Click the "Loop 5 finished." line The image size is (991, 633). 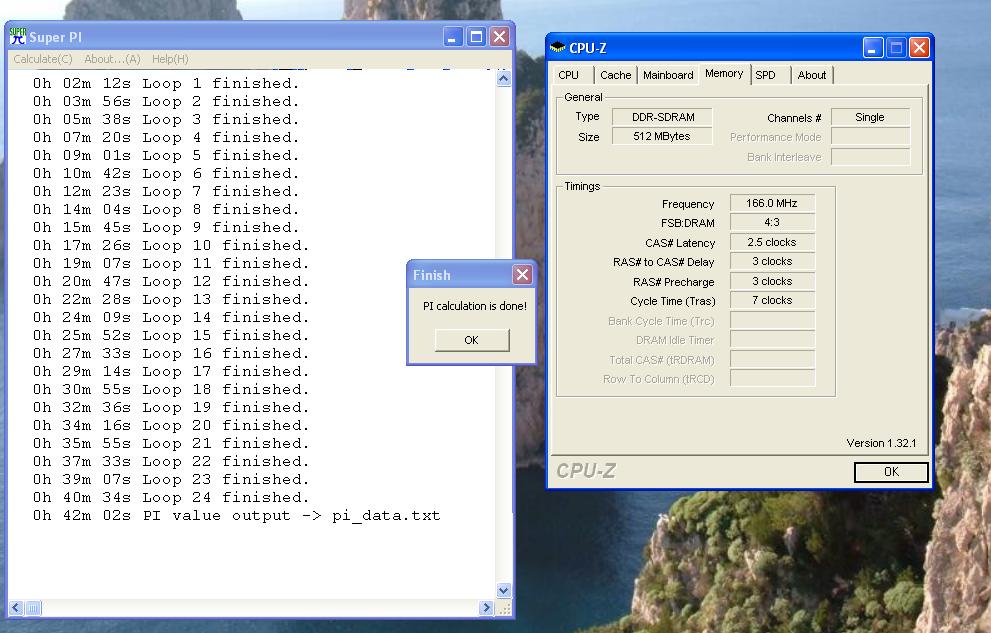tap(166, 155)
